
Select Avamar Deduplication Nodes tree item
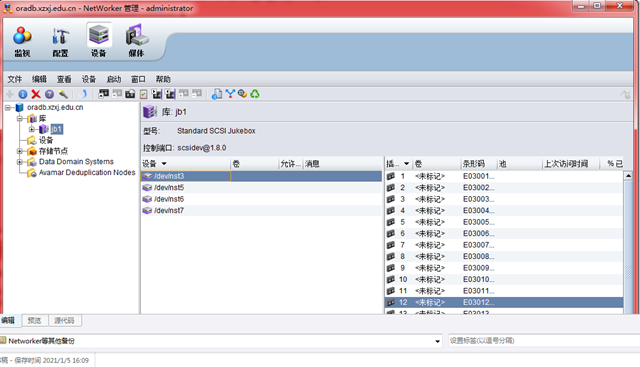87,173
